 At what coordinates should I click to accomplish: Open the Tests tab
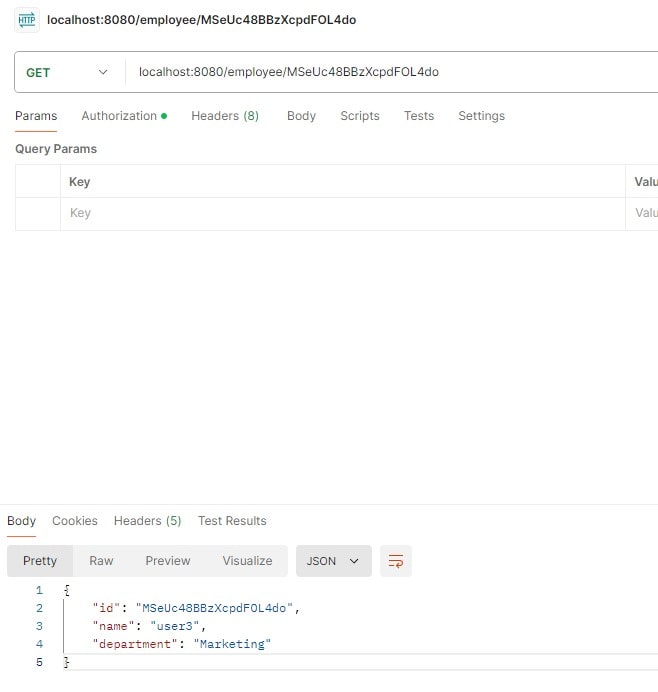[419, 116]
